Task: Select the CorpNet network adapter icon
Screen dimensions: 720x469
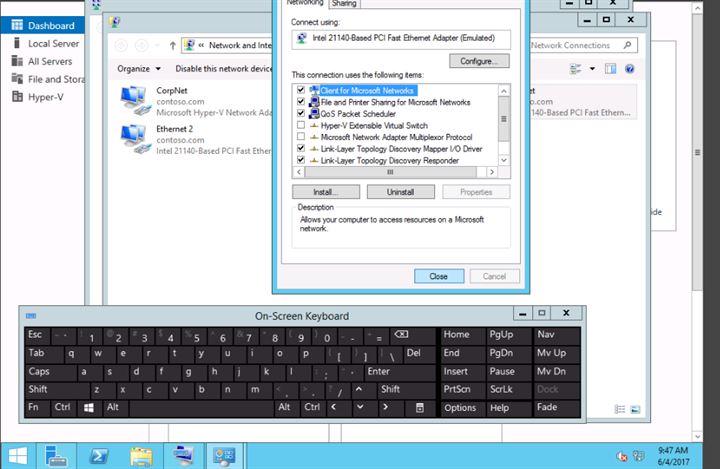Action: tap(135, 101)
